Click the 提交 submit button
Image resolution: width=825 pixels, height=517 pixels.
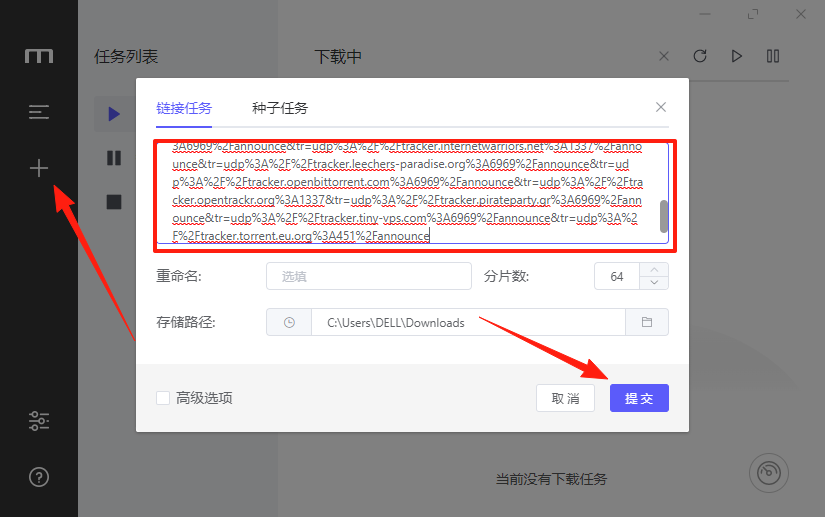[x=639, y=398]
